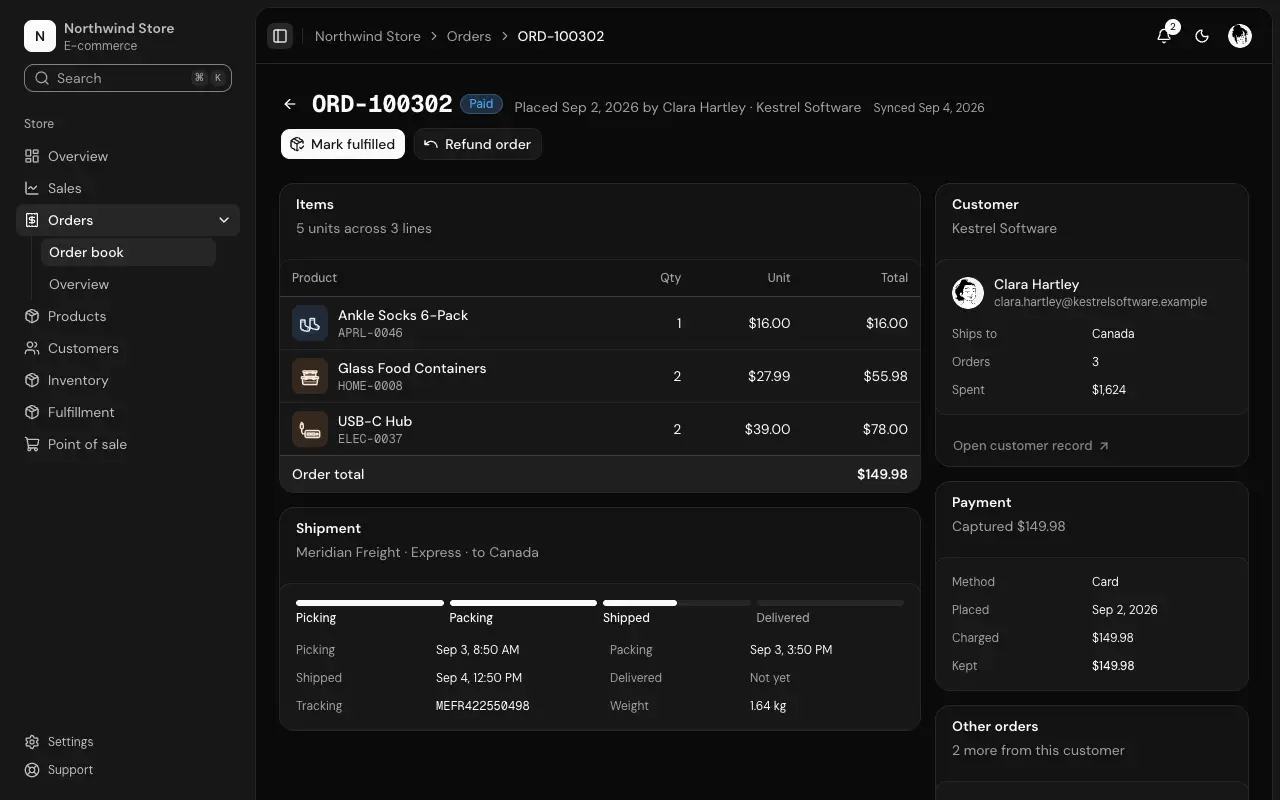Open customer record link
The image size is (1280, 800).
click(x=1031, y=446)
